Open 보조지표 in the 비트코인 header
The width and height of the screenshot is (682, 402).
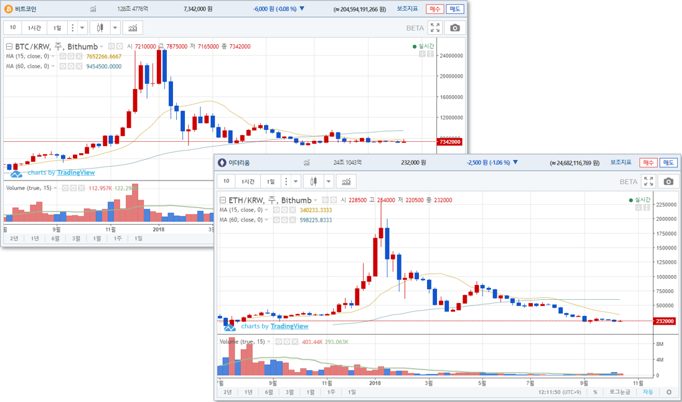pos(408,9)
